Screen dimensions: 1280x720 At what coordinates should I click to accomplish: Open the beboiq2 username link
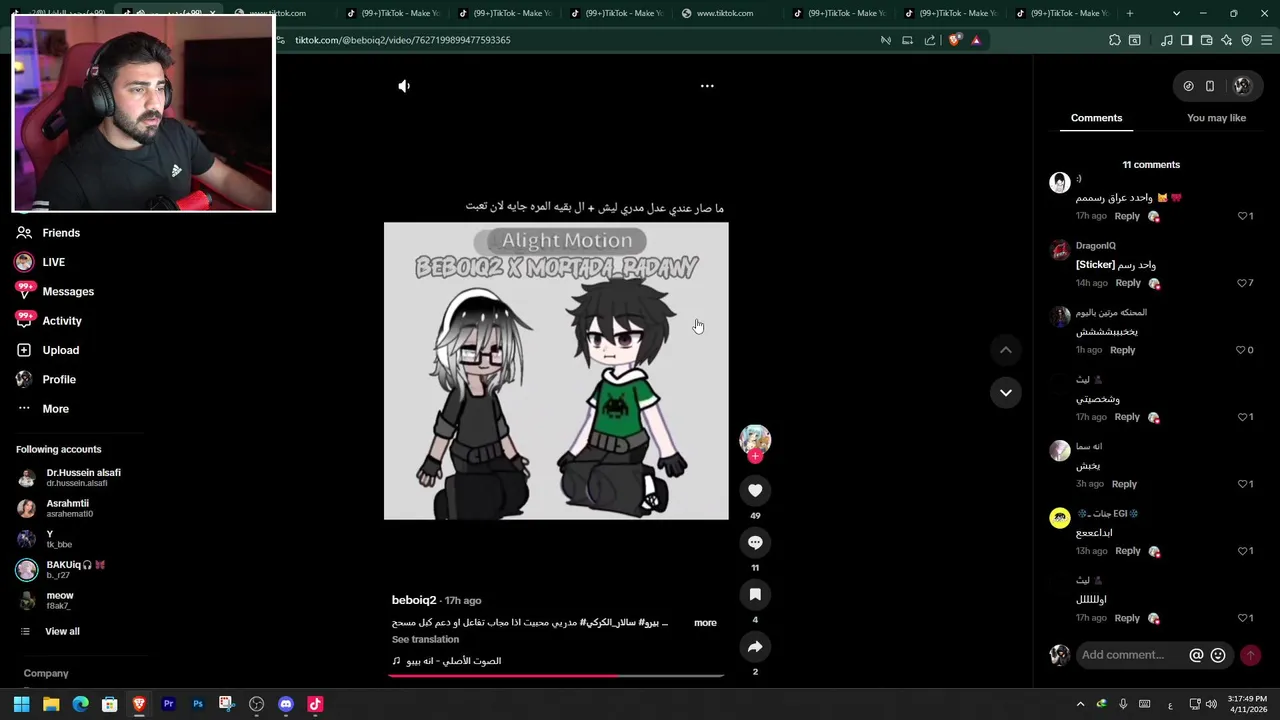414,600
